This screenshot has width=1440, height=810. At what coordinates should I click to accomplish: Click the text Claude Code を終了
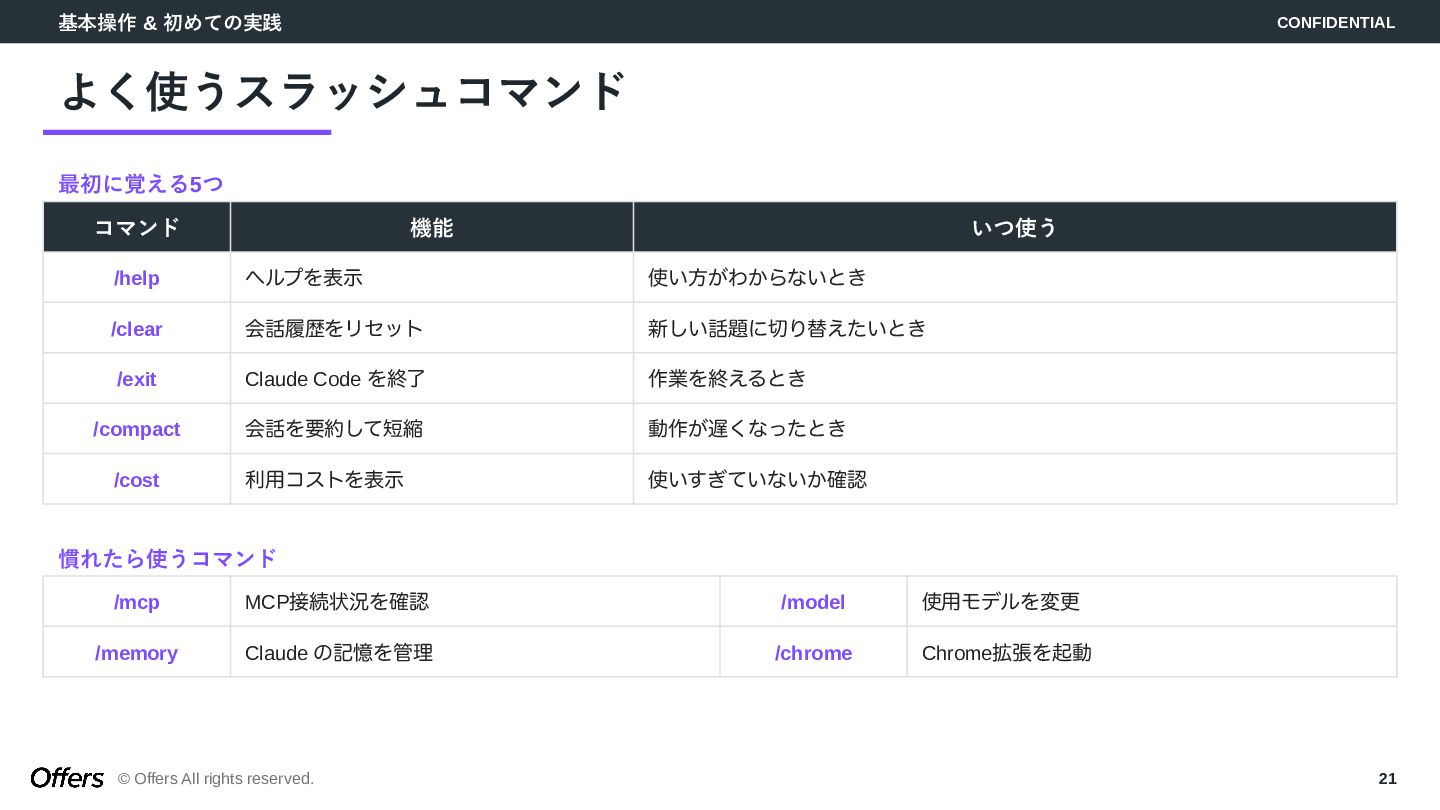(336, 379)
